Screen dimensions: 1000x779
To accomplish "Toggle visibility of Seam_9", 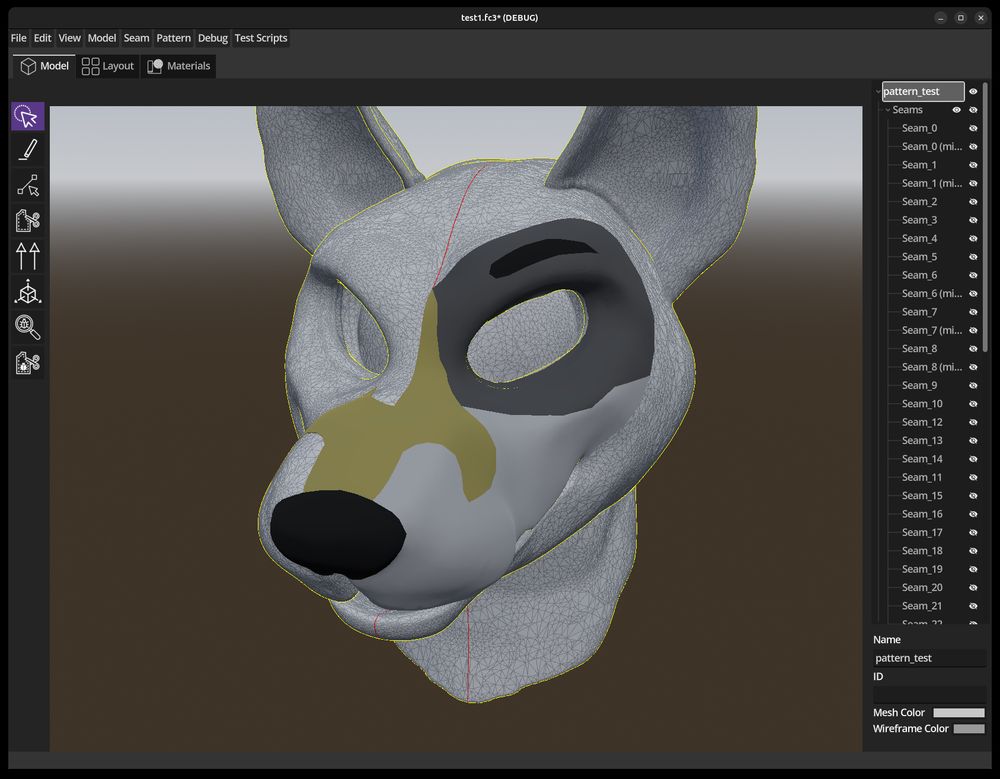I will pos(973,385).
